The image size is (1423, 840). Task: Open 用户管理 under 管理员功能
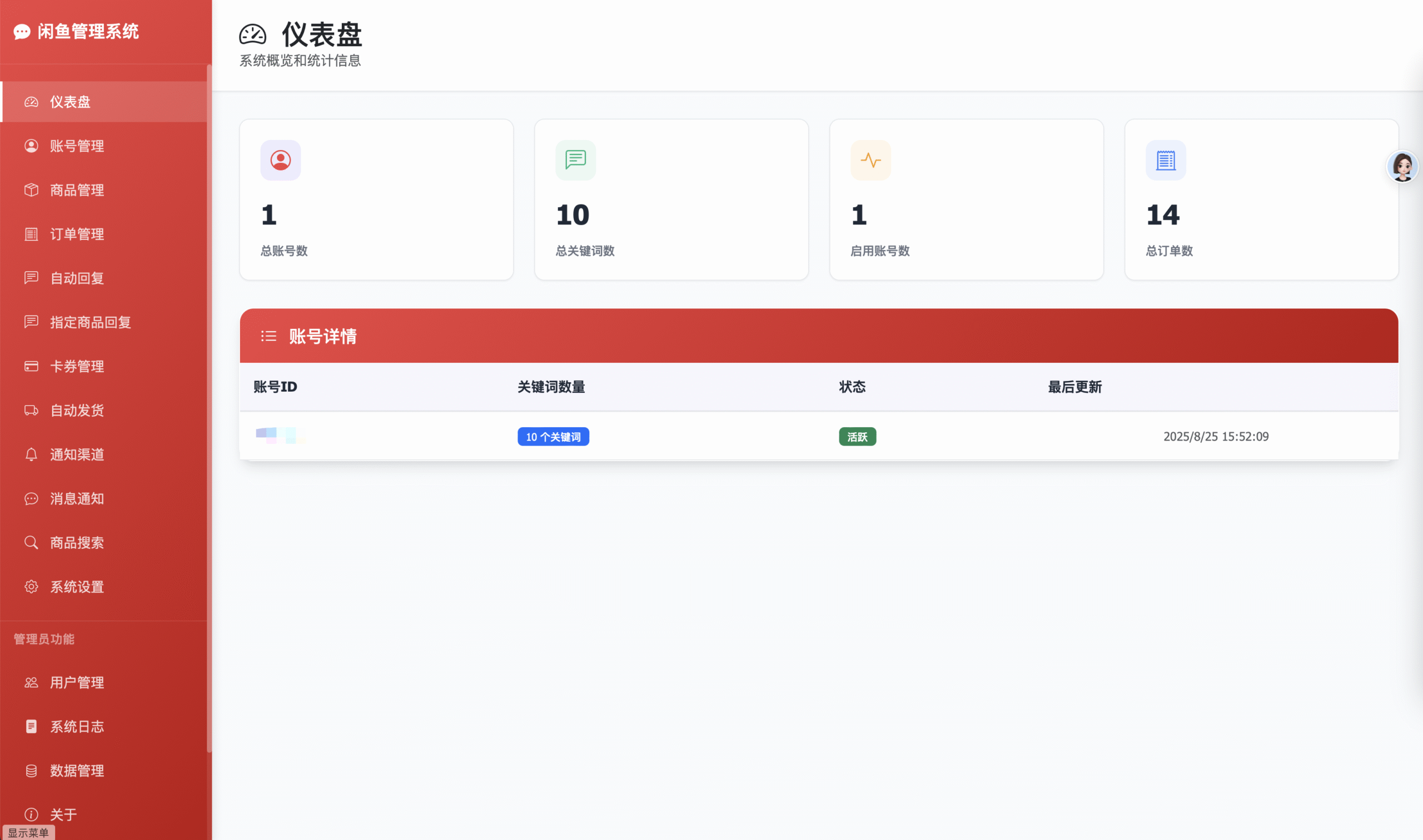pyautogui.click(x=77, y=683)
